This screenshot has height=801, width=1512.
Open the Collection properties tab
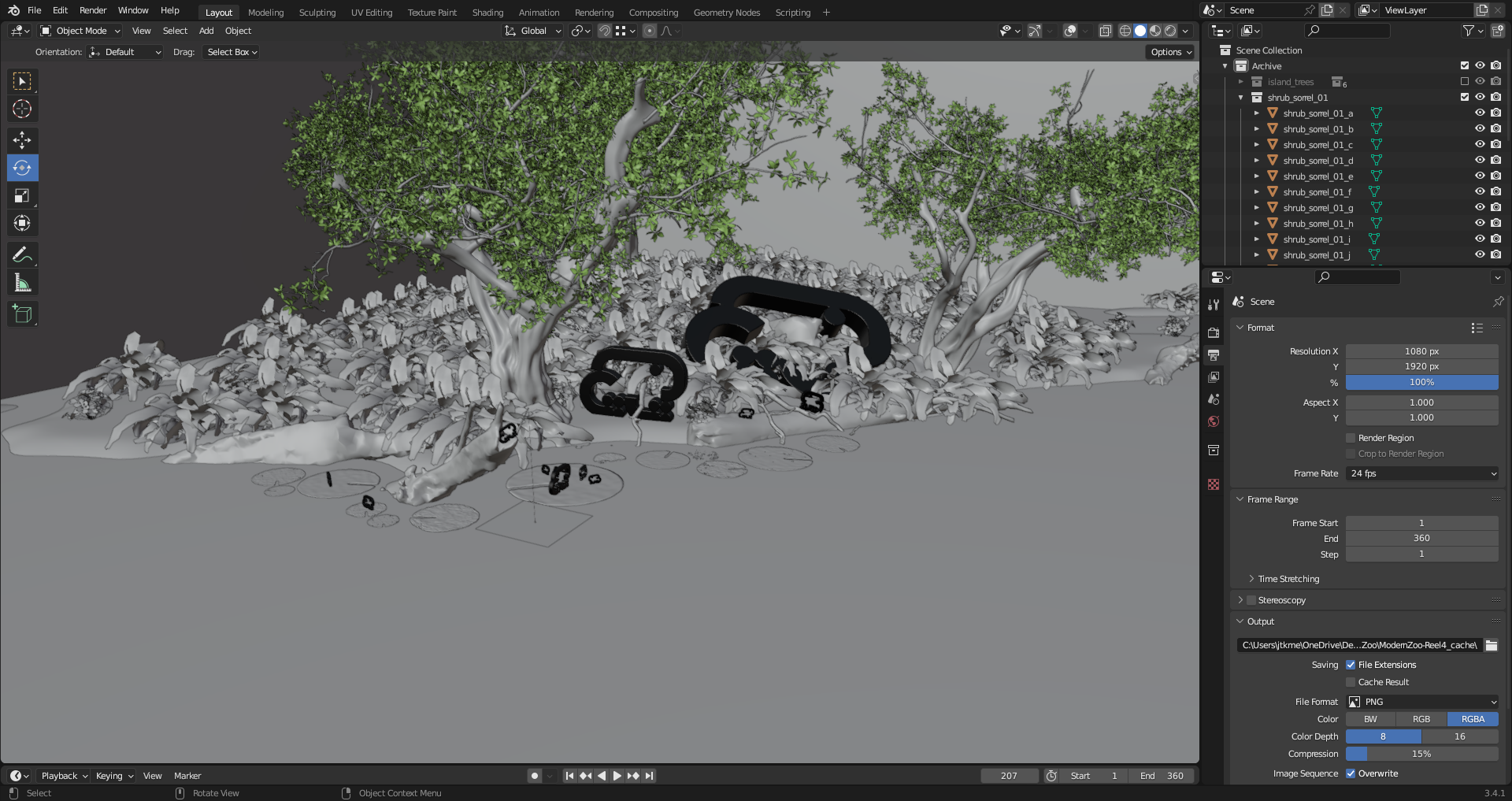click(x=1214, y=450)
